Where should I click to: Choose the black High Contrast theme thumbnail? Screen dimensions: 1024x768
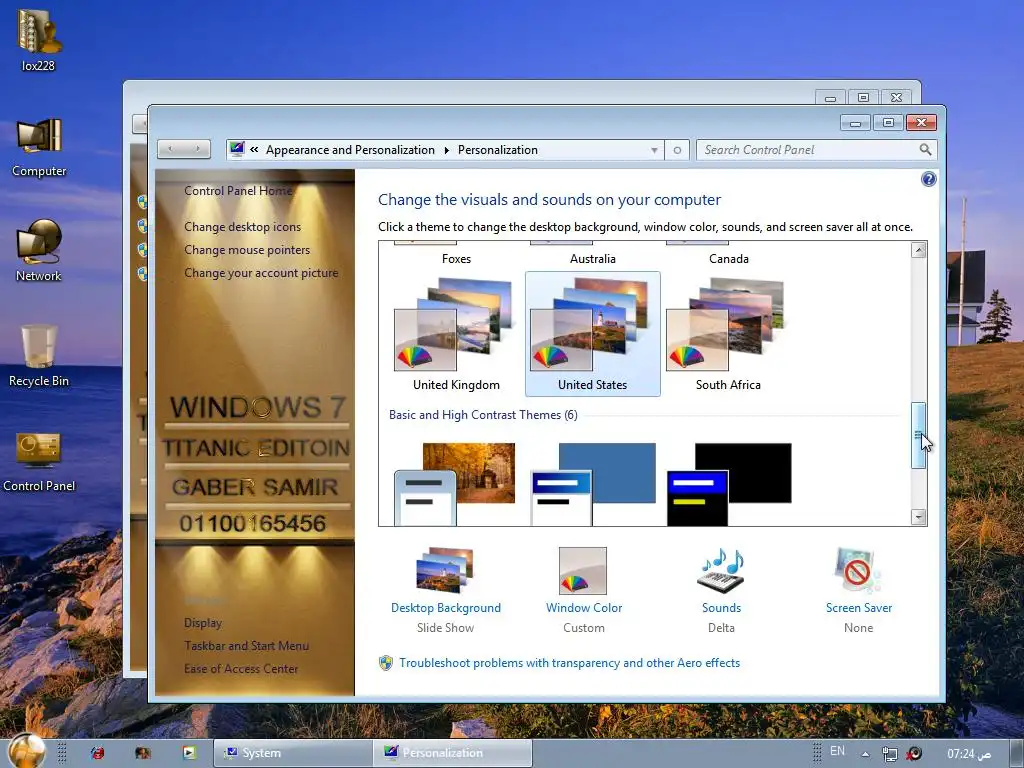[x=729, y=484]
